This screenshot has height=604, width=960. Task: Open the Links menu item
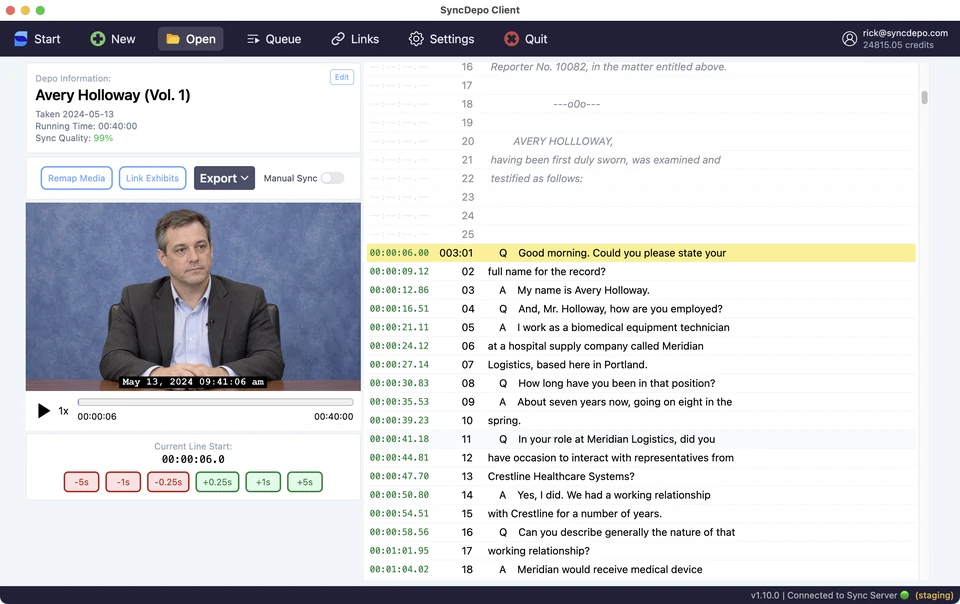coord(365,39)
